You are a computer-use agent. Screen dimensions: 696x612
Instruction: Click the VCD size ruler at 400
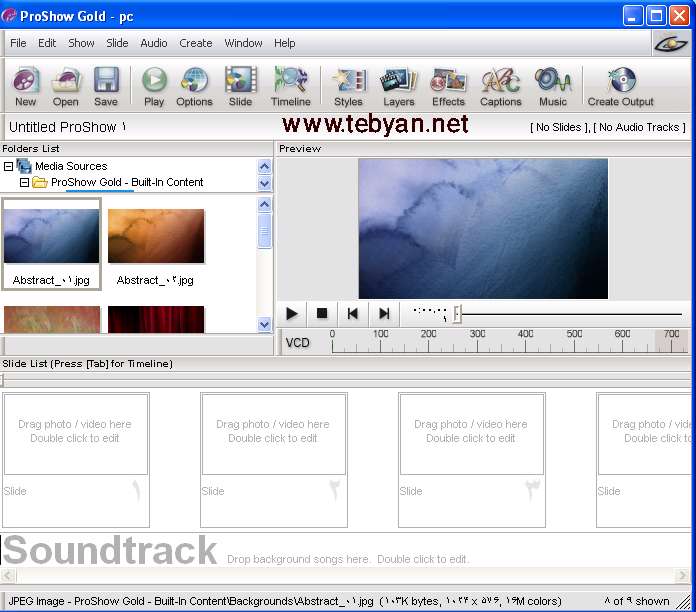[x=526, y=342]
